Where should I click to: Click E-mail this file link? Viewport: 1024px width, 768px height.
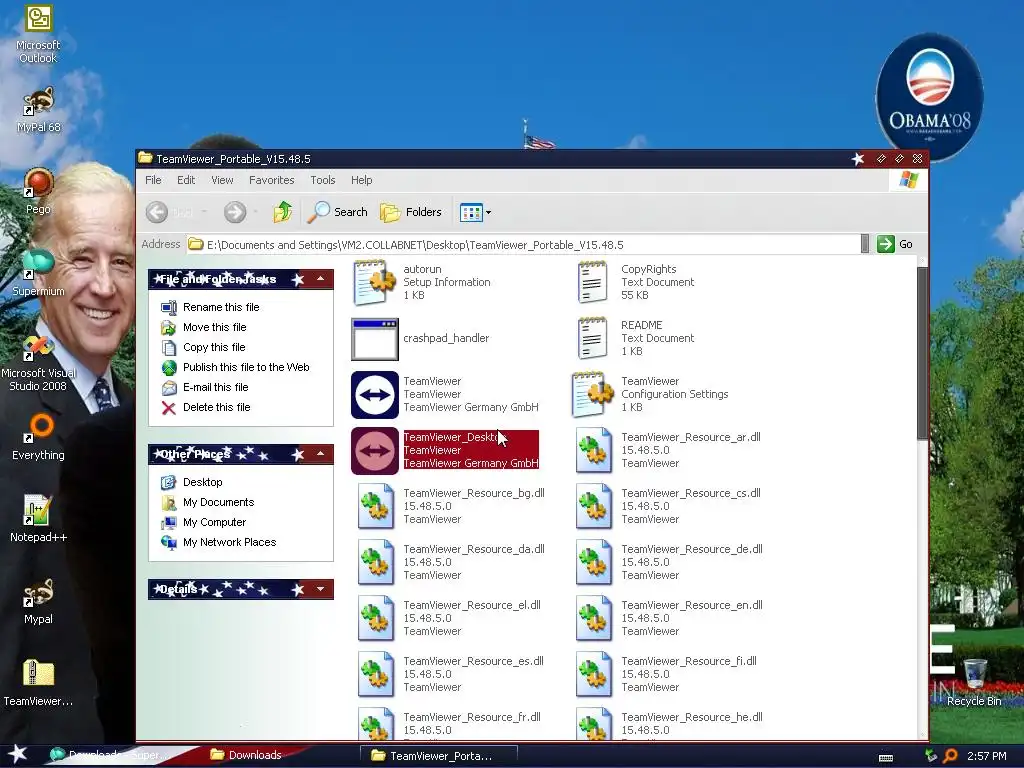[216, 387]
